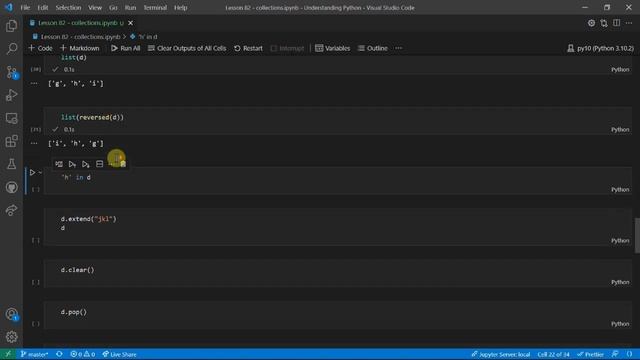Add a new Markdown cell
Viewport: 640px width, 360px height.
(x=80, y=48)
